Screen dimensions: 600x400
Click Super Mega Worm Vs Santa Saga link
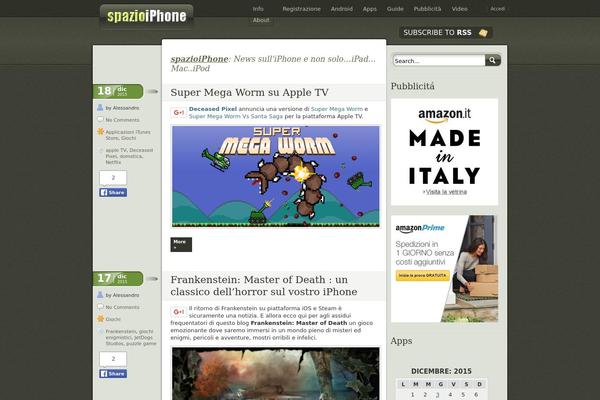click(x=236, y=116)
